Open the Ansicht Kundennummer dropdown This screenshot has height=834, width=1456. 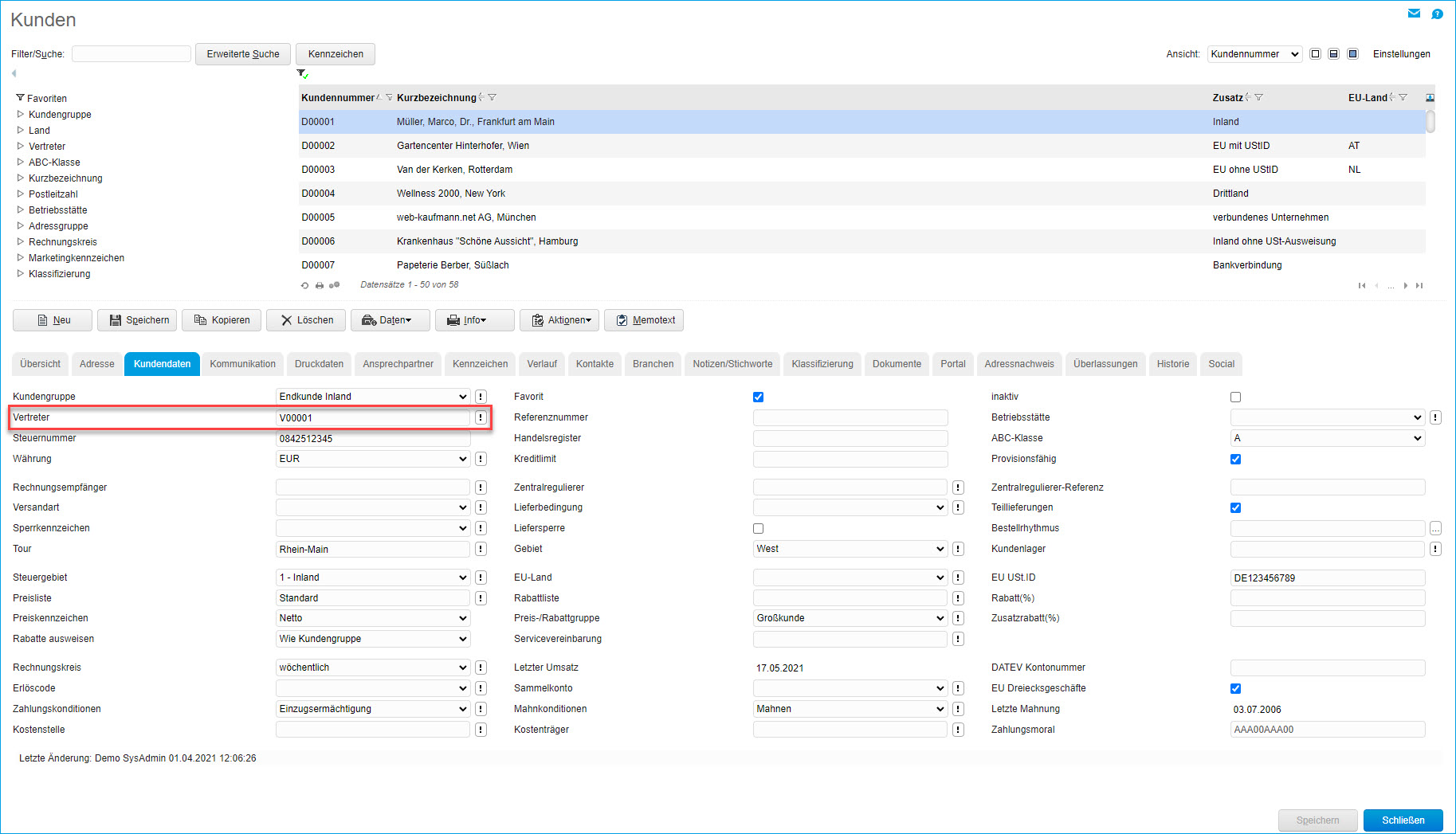[x=1254, y=54]
